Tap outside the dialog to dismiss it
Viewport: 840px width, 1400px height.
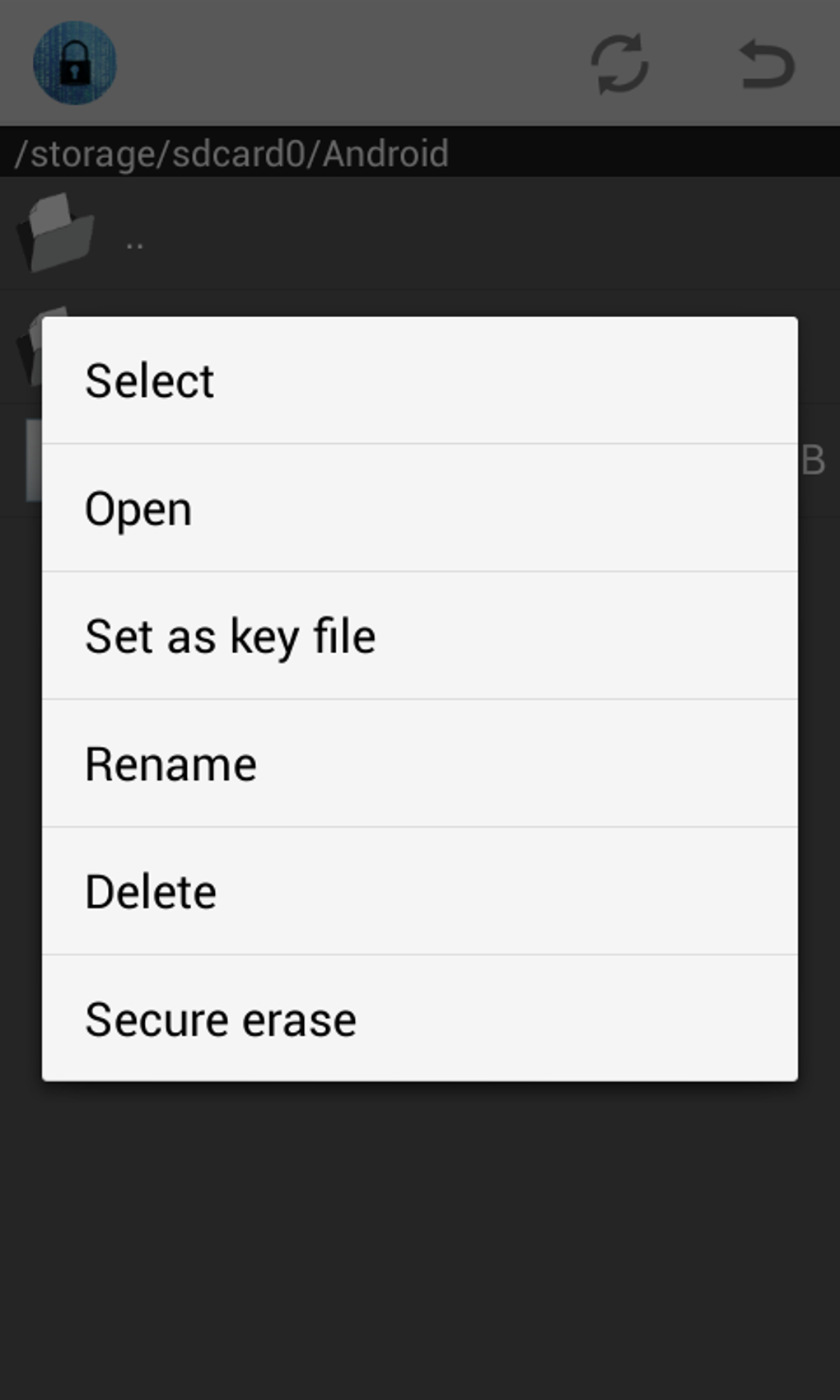pyautogui.click(x=420, y=1235)
